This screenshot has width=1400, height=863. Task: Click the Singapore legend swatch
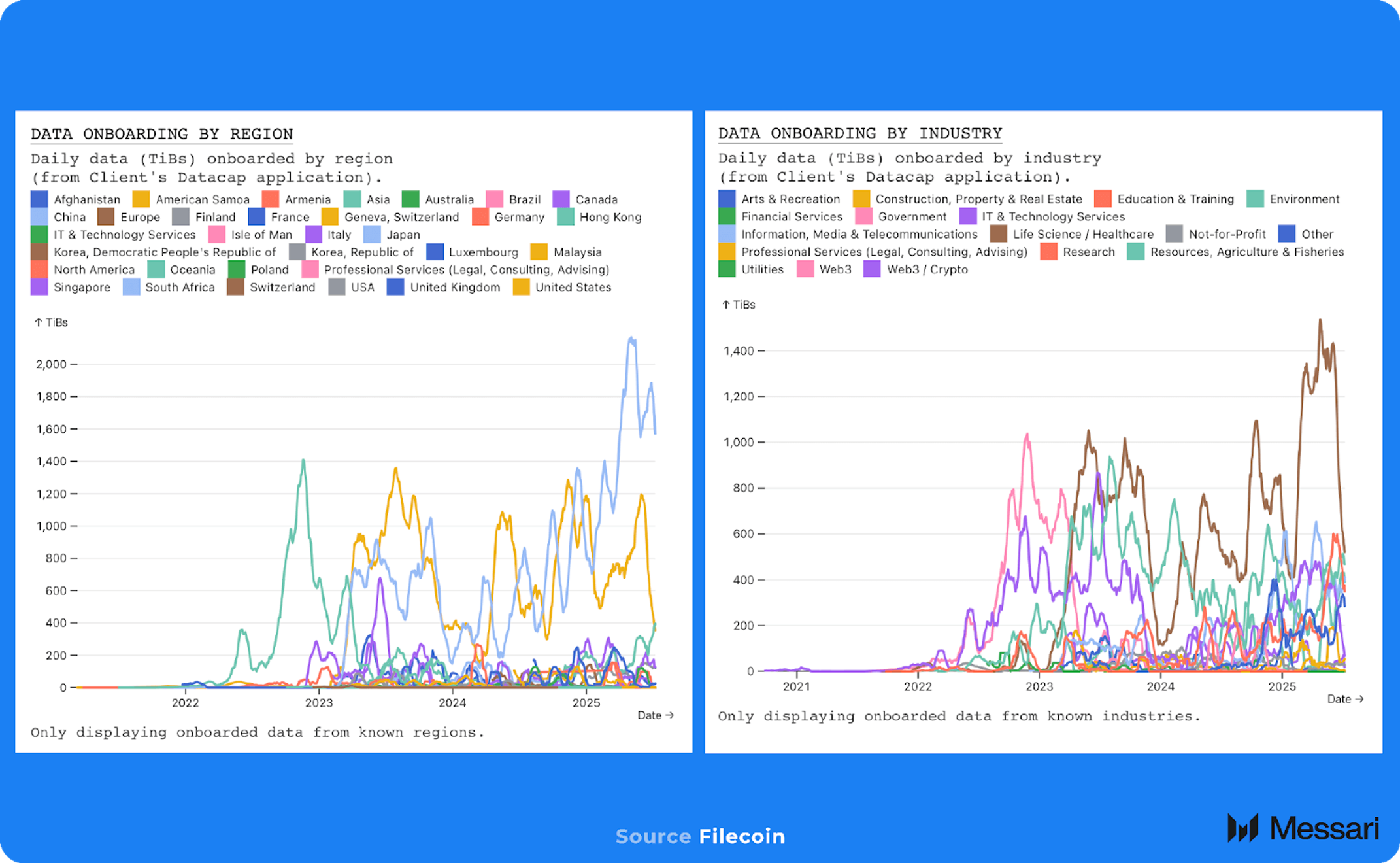(39, 287)
